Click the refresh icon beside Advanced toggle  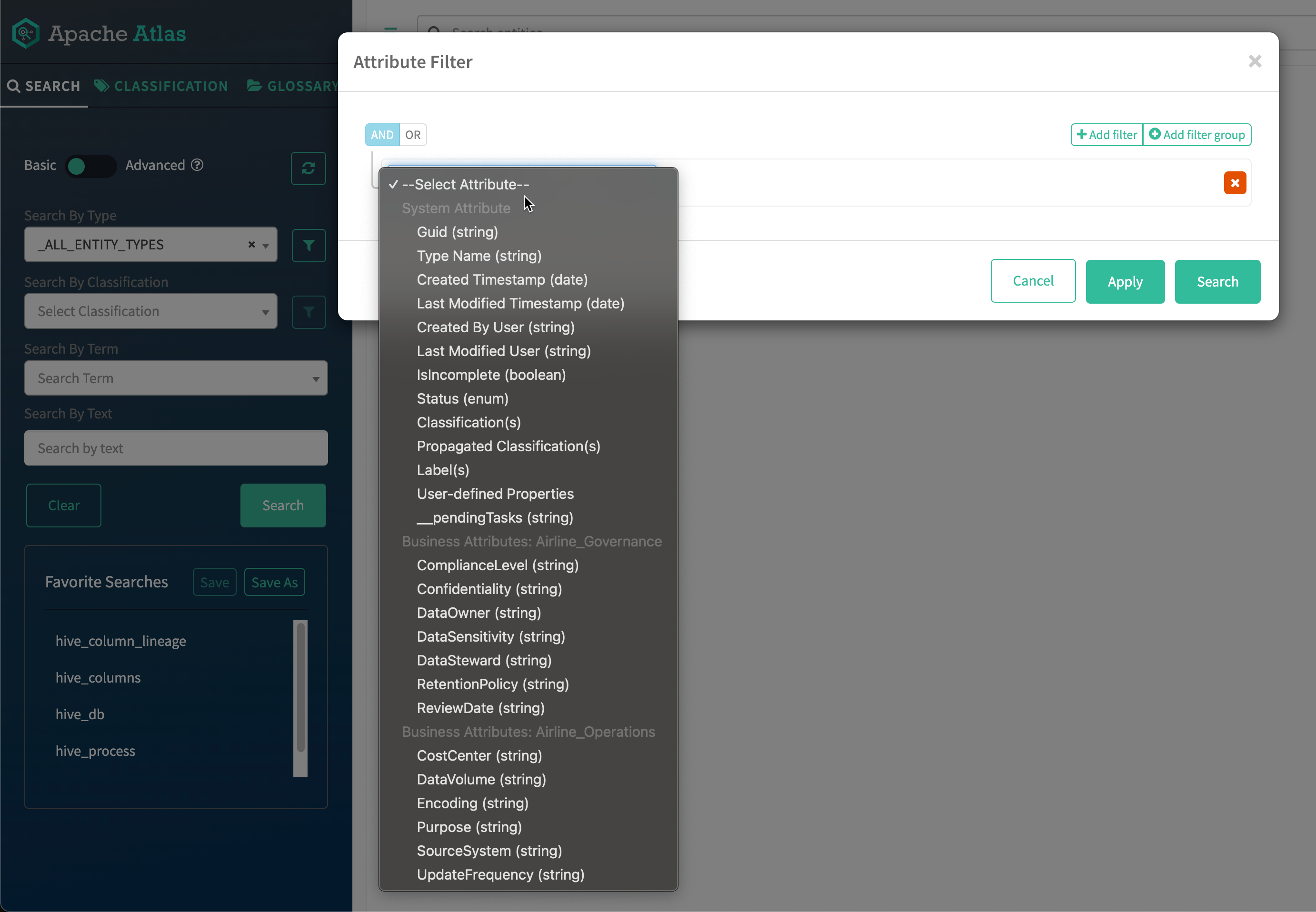[x=308, y=168]
